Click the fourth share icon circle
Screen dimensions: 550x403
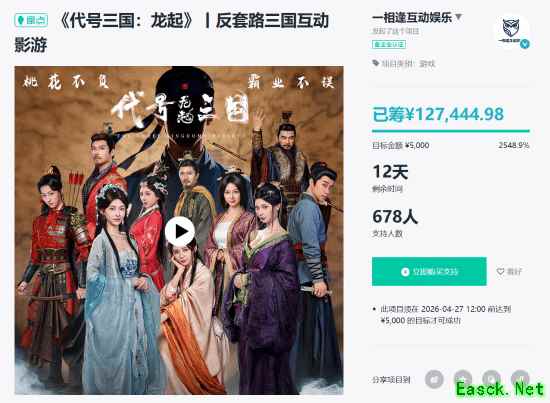[x=521, y=379]
